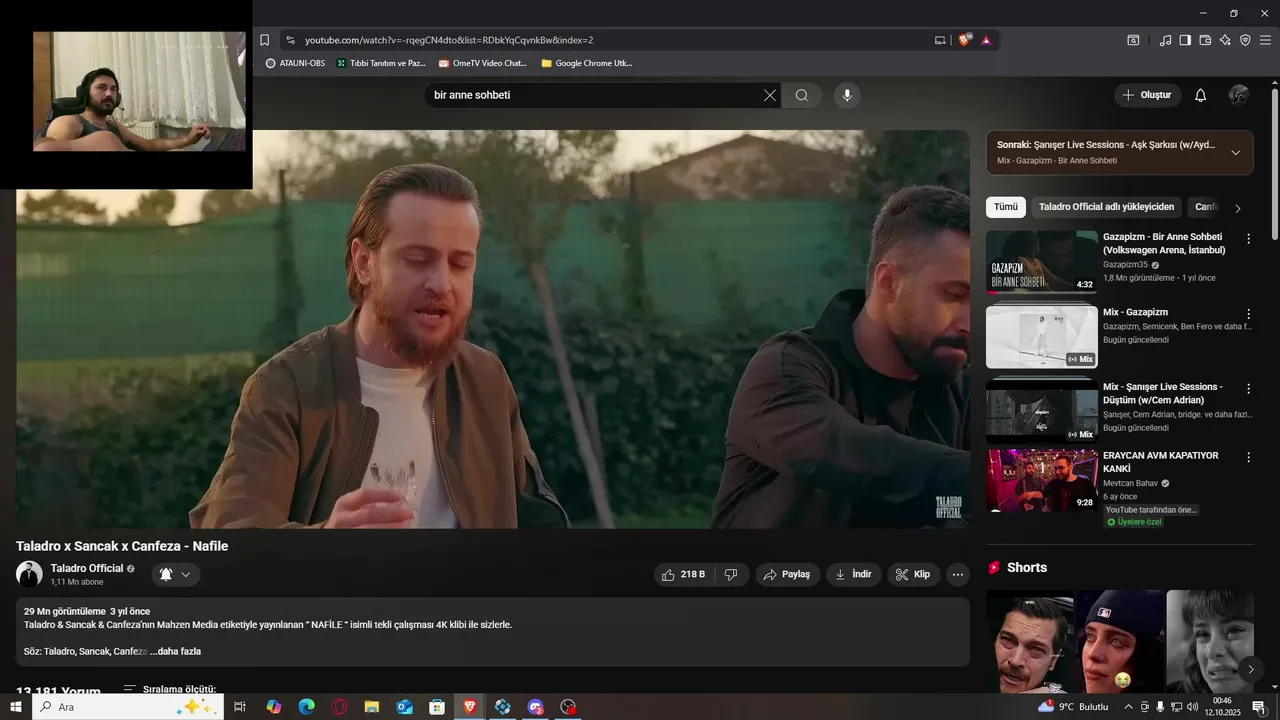Select the partially visible Canf chip
This screenshot has height=720, width=1280.
1205,207
